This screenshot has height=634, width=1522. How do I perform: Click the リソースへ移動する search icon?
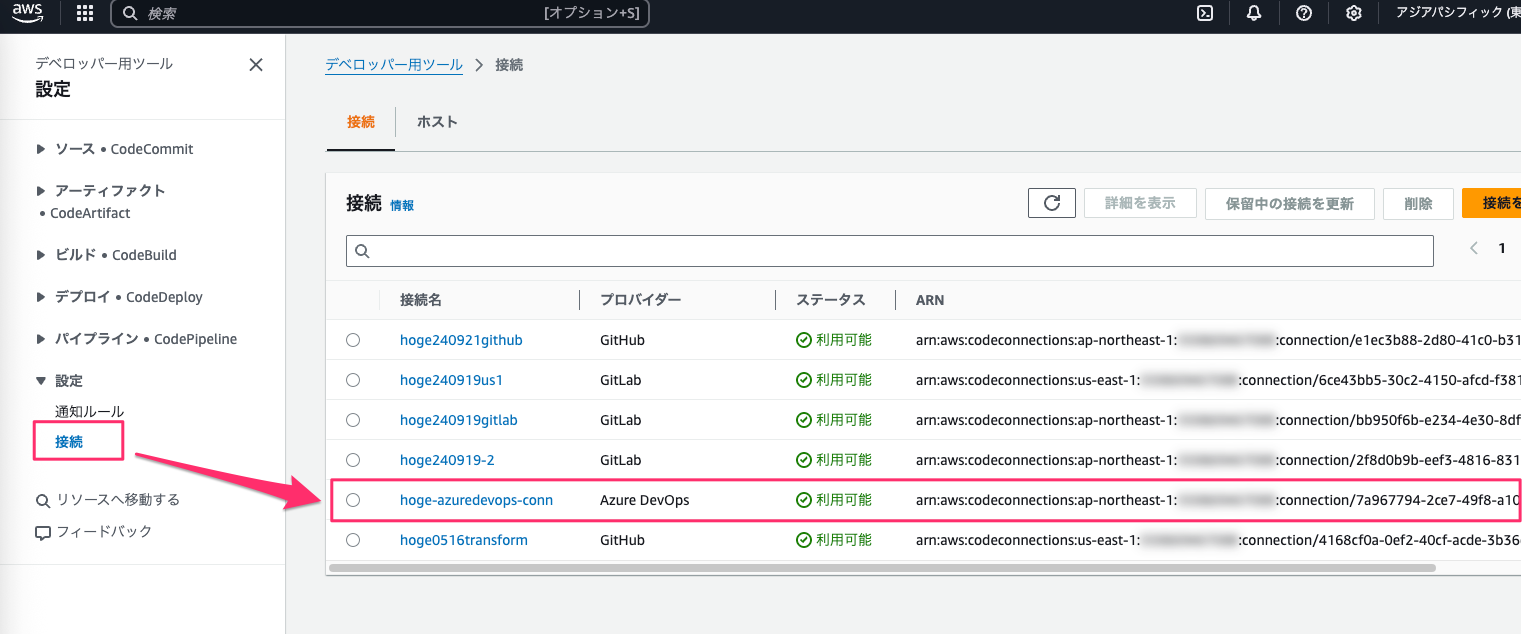[43, 501]
